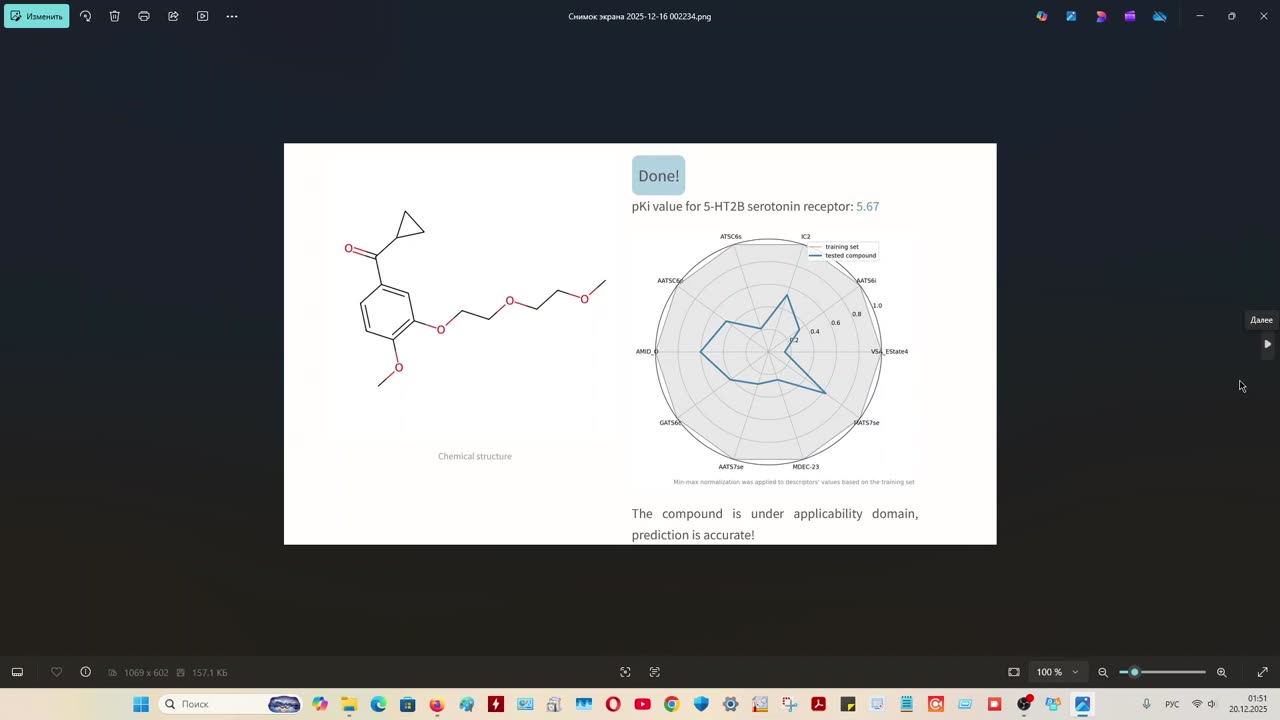Adjust the zoom slider handle
This screenshot has height=720, width=1280.
(1134, 672)
